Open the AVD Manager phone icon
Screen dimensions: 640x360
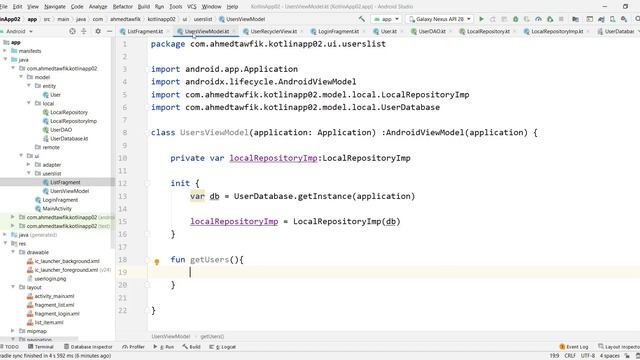click(x=612, y=19)
